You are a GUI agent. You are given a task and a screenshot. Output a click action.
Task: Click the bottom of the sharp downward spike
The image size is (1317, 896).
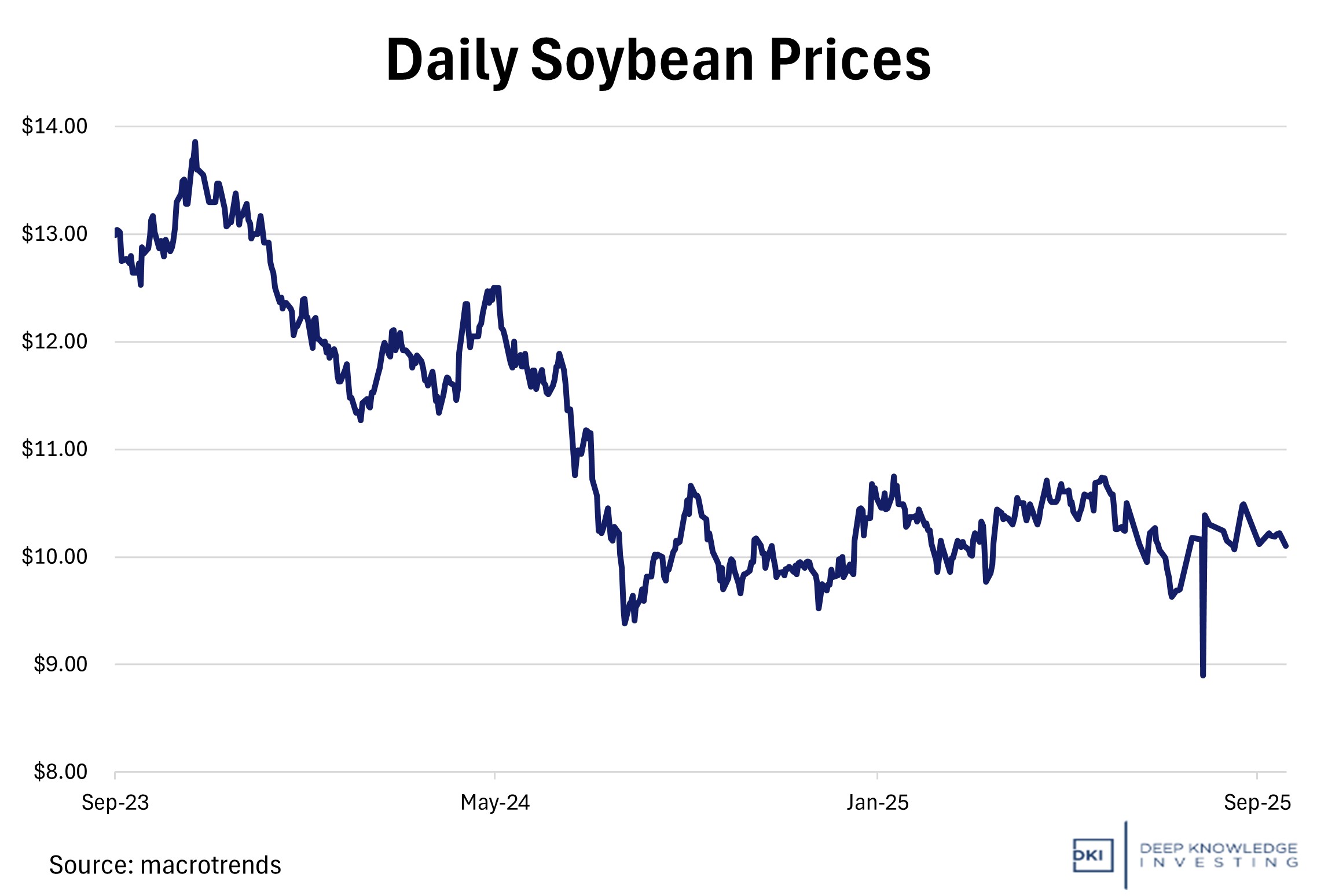pyautogui.click(x=1203, y=675)
